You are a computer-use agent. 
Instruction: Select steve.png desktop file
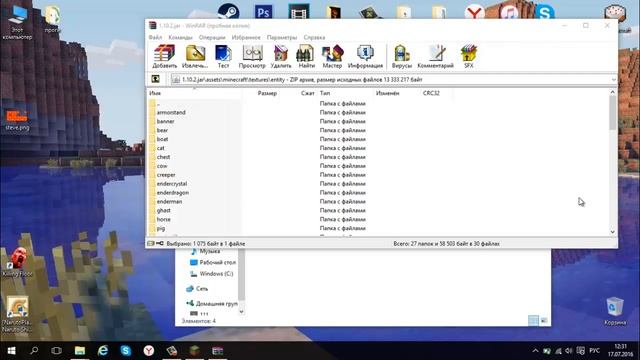17,120
